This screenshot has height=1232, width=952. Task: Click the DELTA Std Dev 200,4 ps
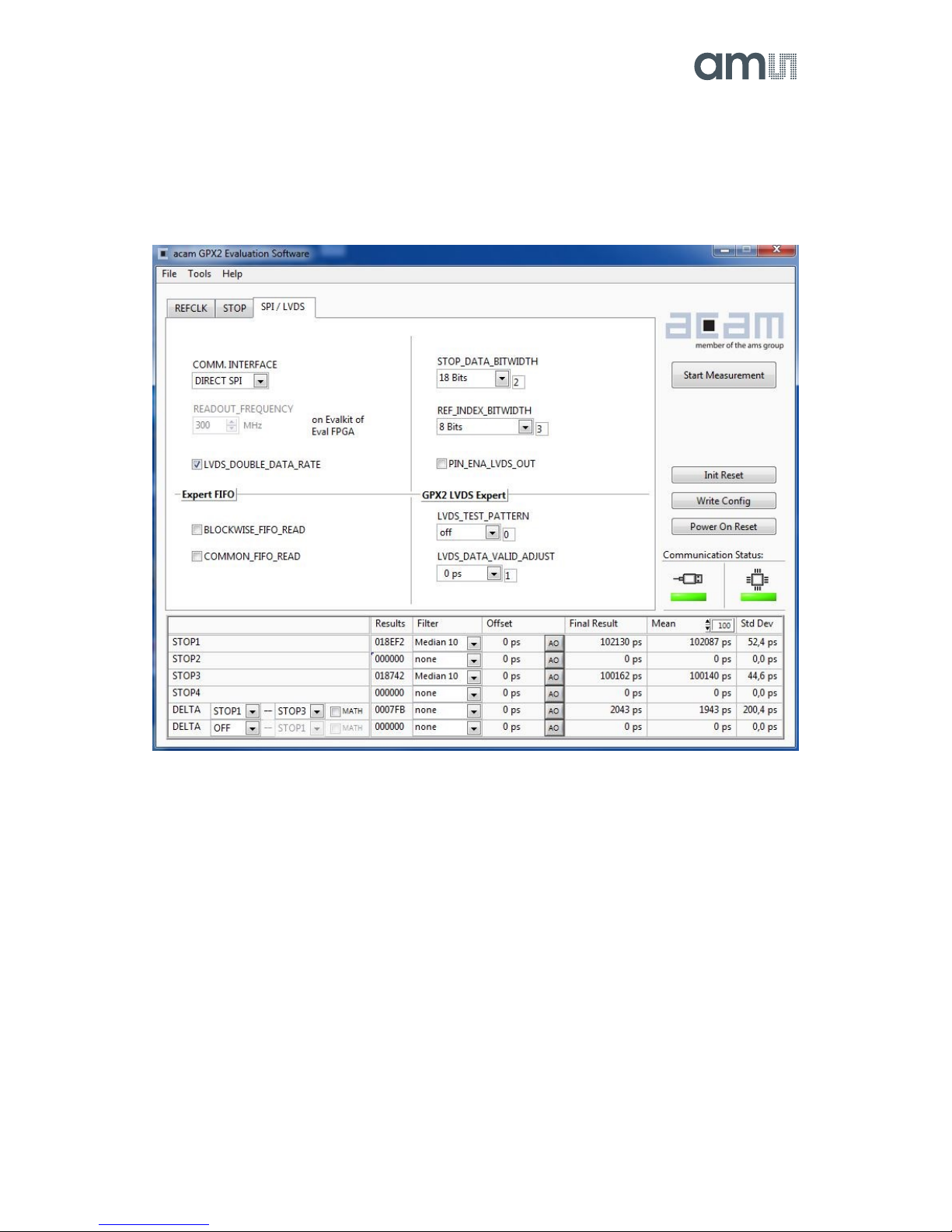(x=760, y=710)
